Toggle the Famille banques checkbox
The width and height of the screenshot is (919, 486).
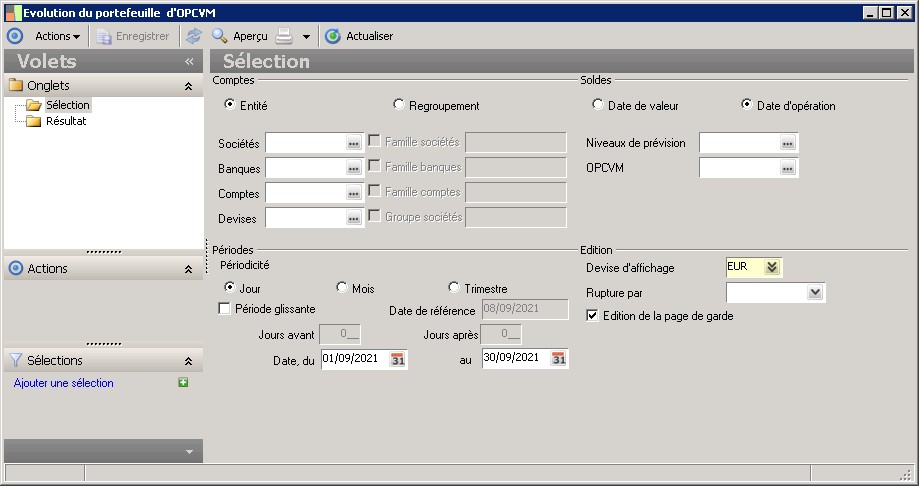coord(374,166)
